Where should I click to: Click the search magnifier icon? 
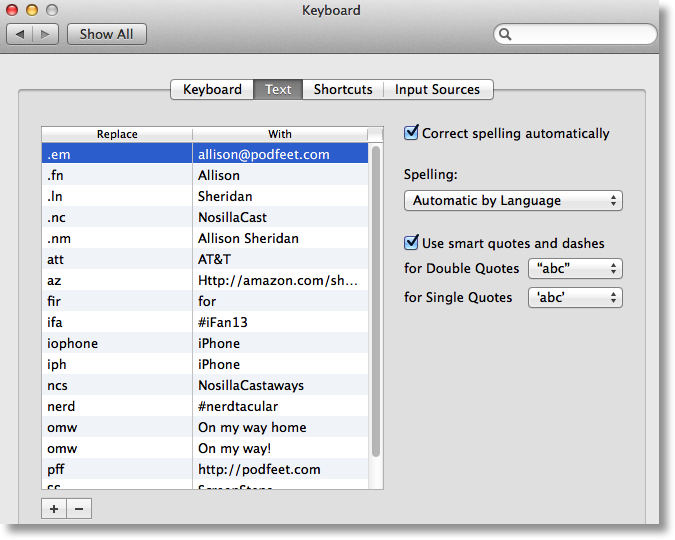506,34
